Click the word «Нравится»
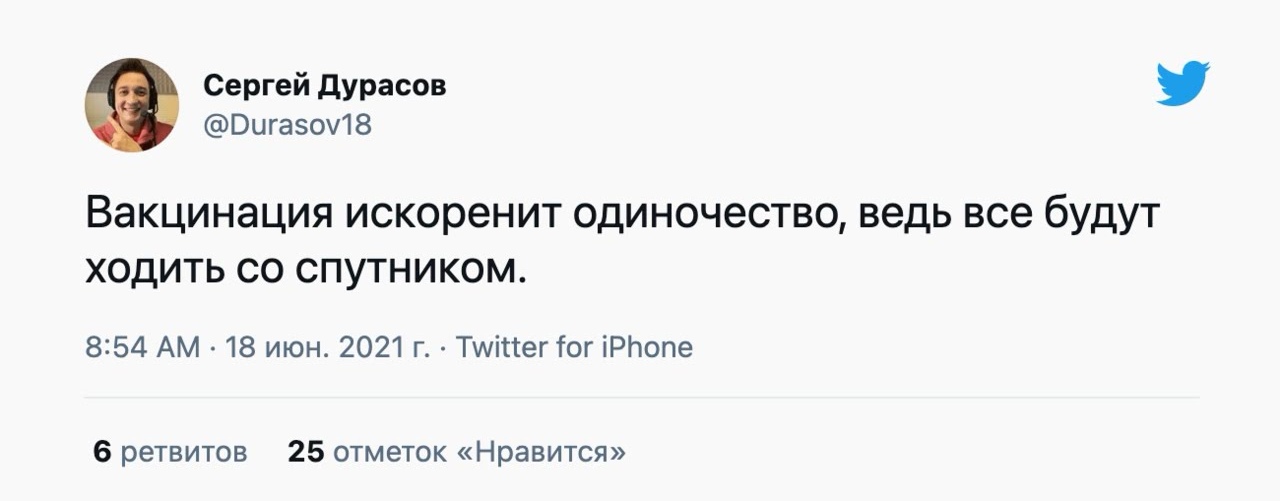This screenshot has height=501, width=1280. (541, 452)
